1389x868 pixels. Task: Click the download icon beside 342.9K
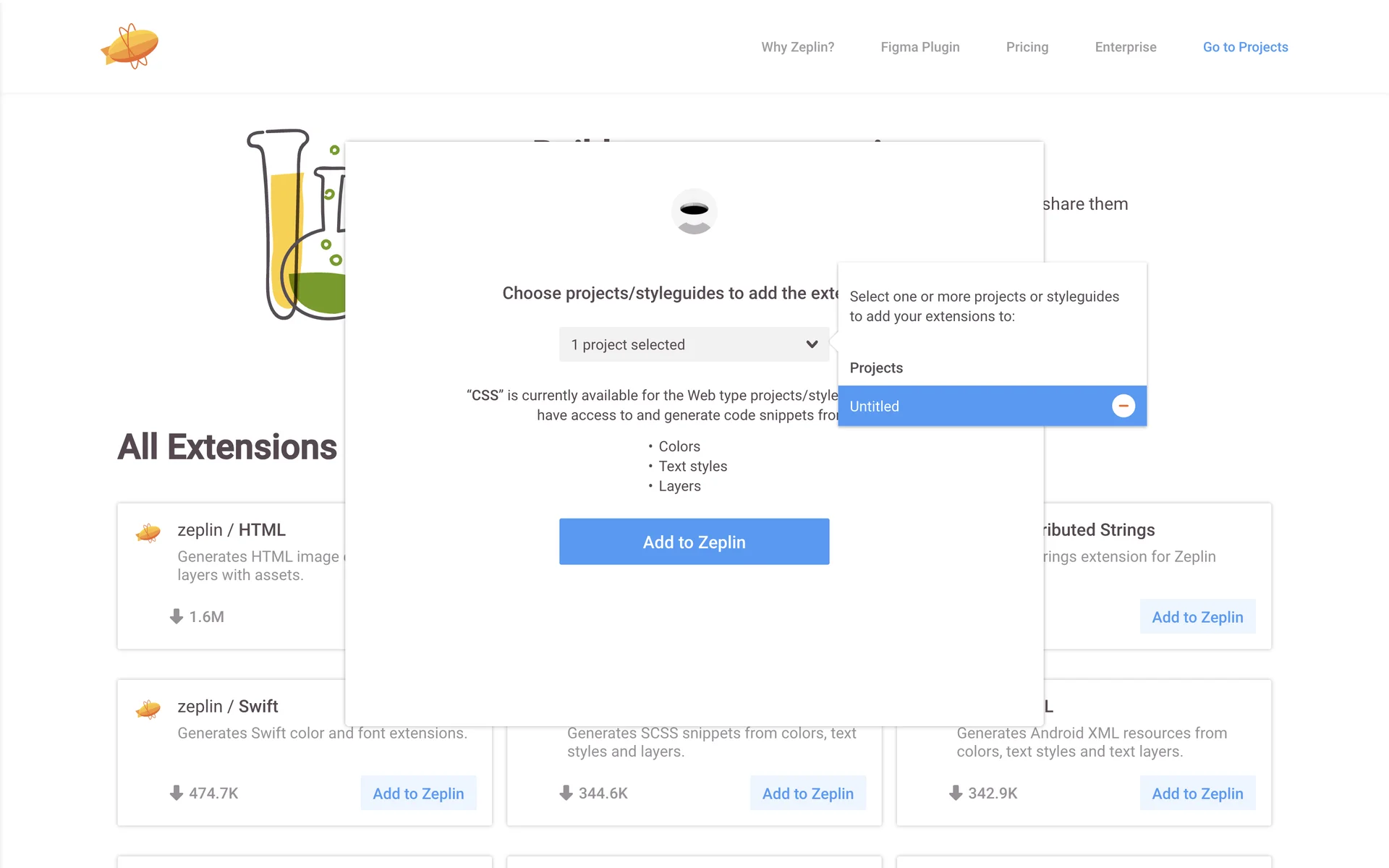pyautogui.click(x=955, y=793)
